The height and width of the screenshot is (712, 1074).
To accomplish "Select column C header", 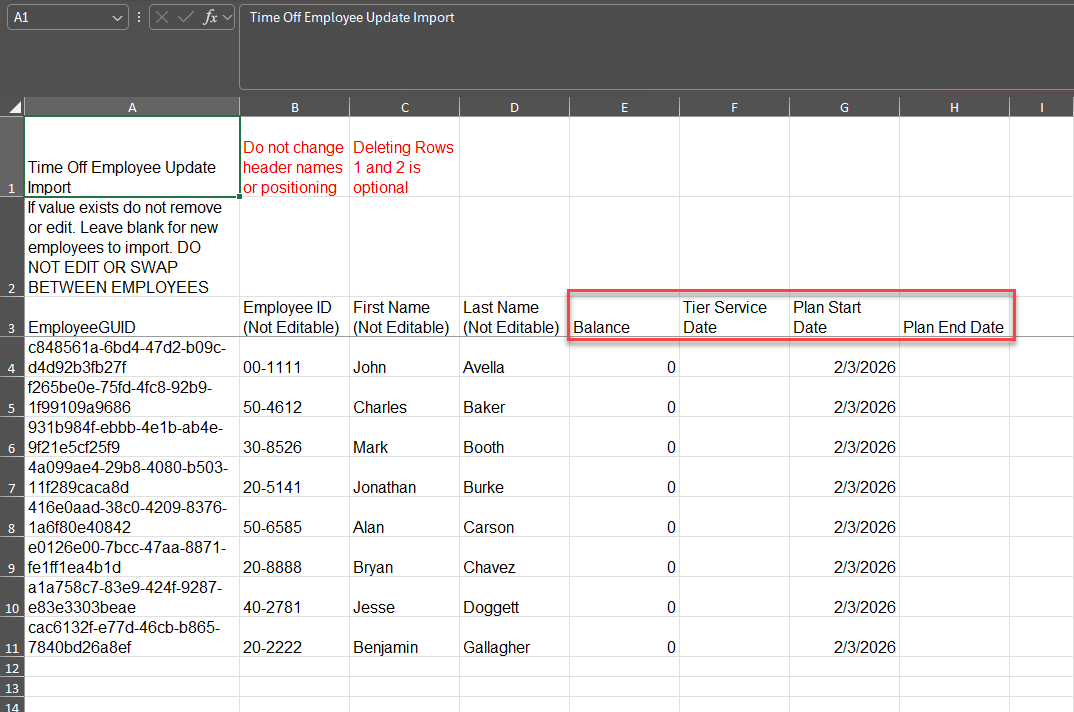I will pos(405,108).
